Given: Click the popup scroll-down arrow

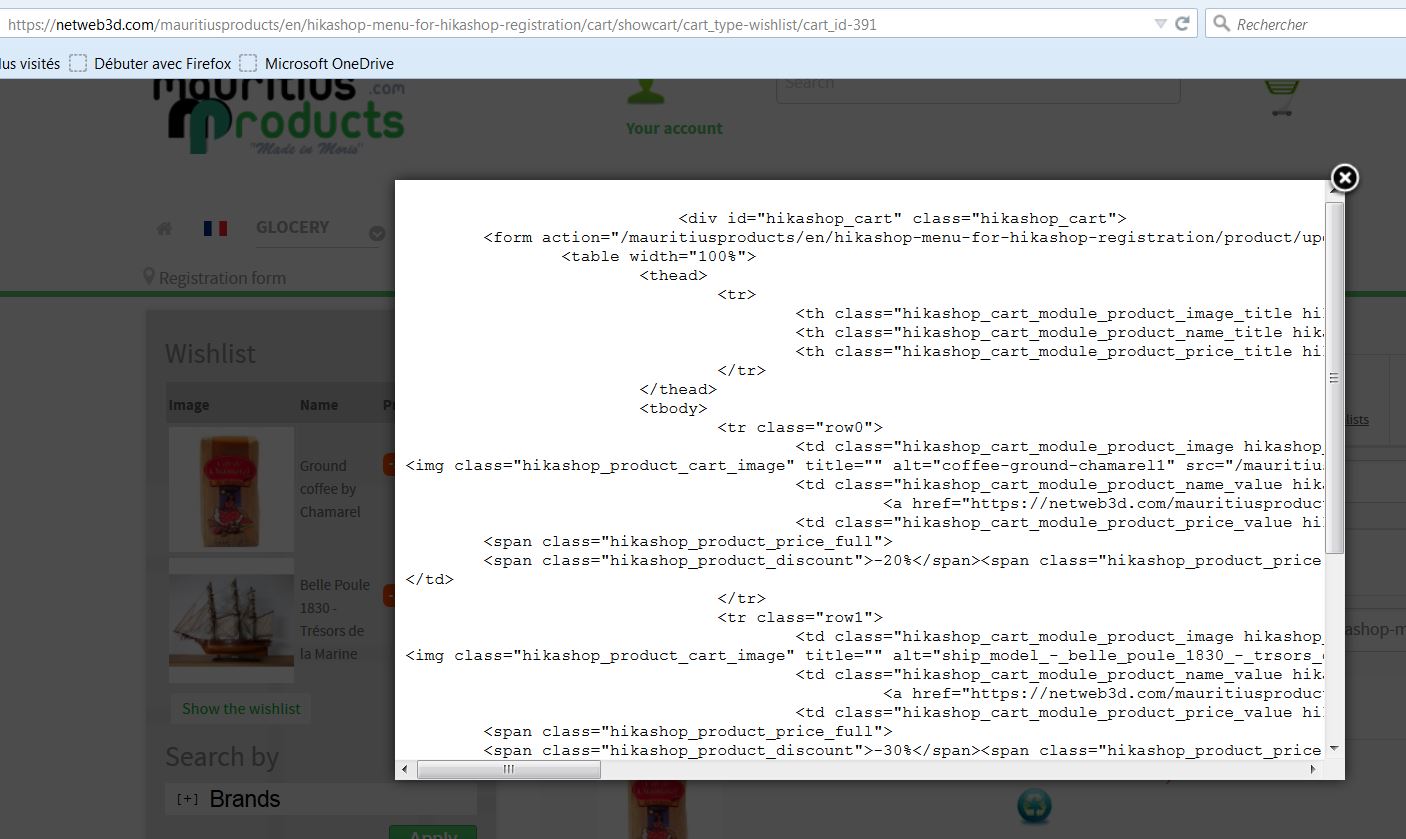Looking at the screenshot, I should [x=1334, y=749].
